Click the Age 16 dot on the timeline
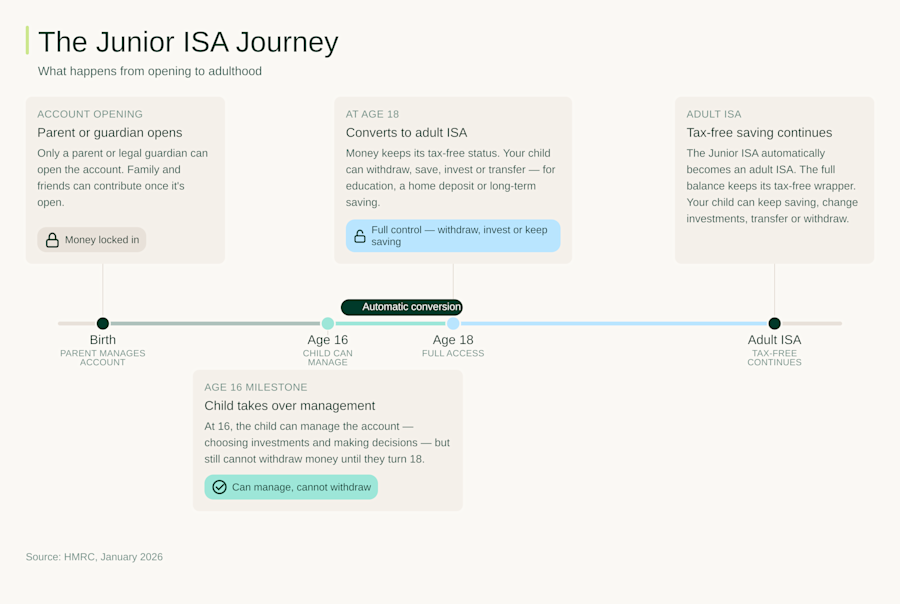The width and height of the screenshot is (900, 604). point(327,323)
